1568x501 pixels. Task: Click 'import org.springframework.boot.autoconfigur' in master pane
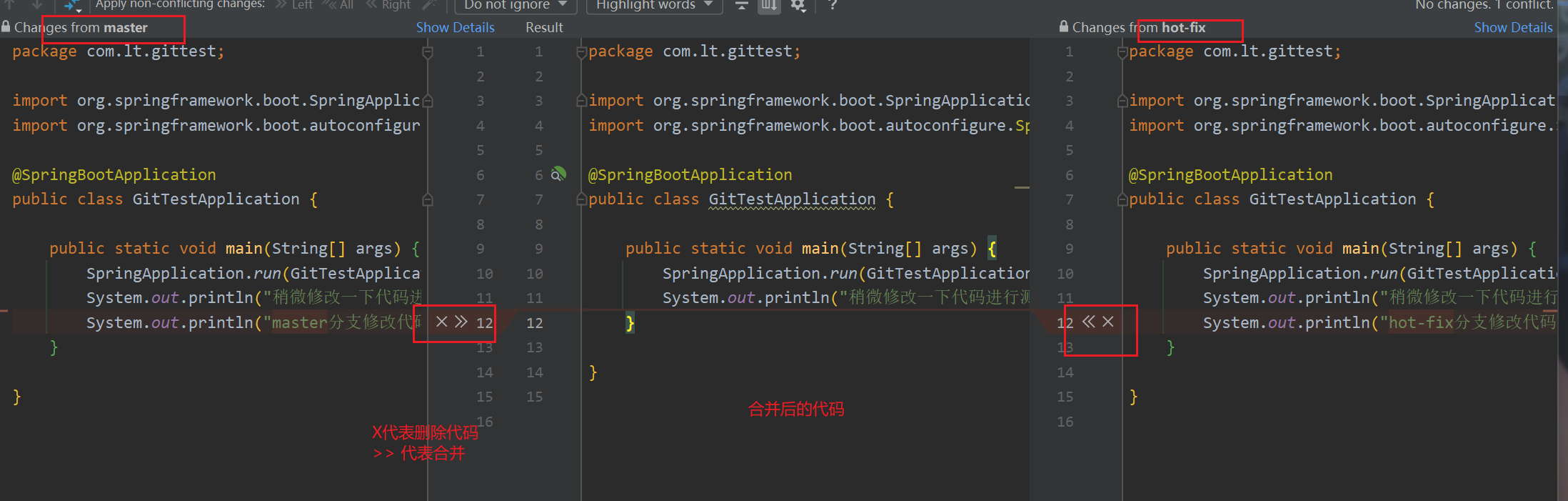coord(216,125)
